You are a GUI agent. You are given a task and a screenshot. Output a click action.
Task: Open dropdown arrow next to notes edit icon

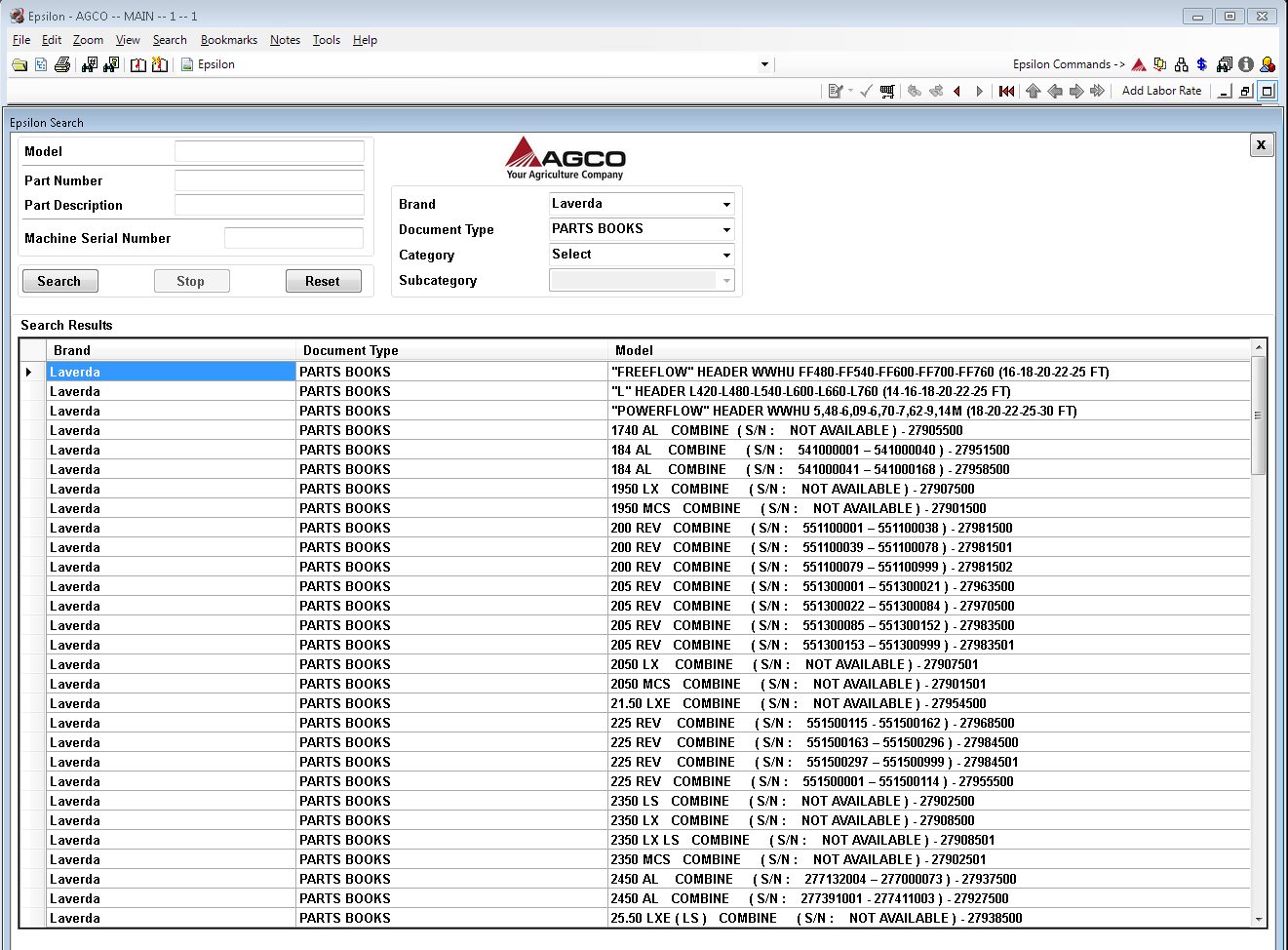click(850, 91)
